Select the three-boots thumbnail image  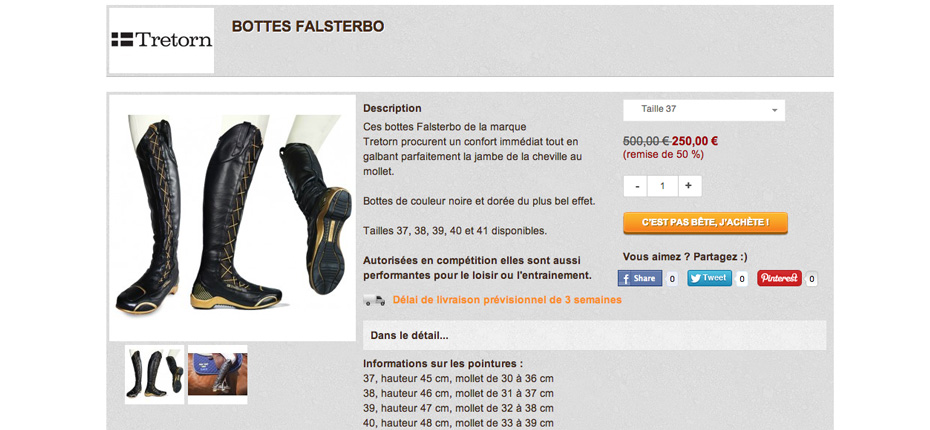point(155,374)
